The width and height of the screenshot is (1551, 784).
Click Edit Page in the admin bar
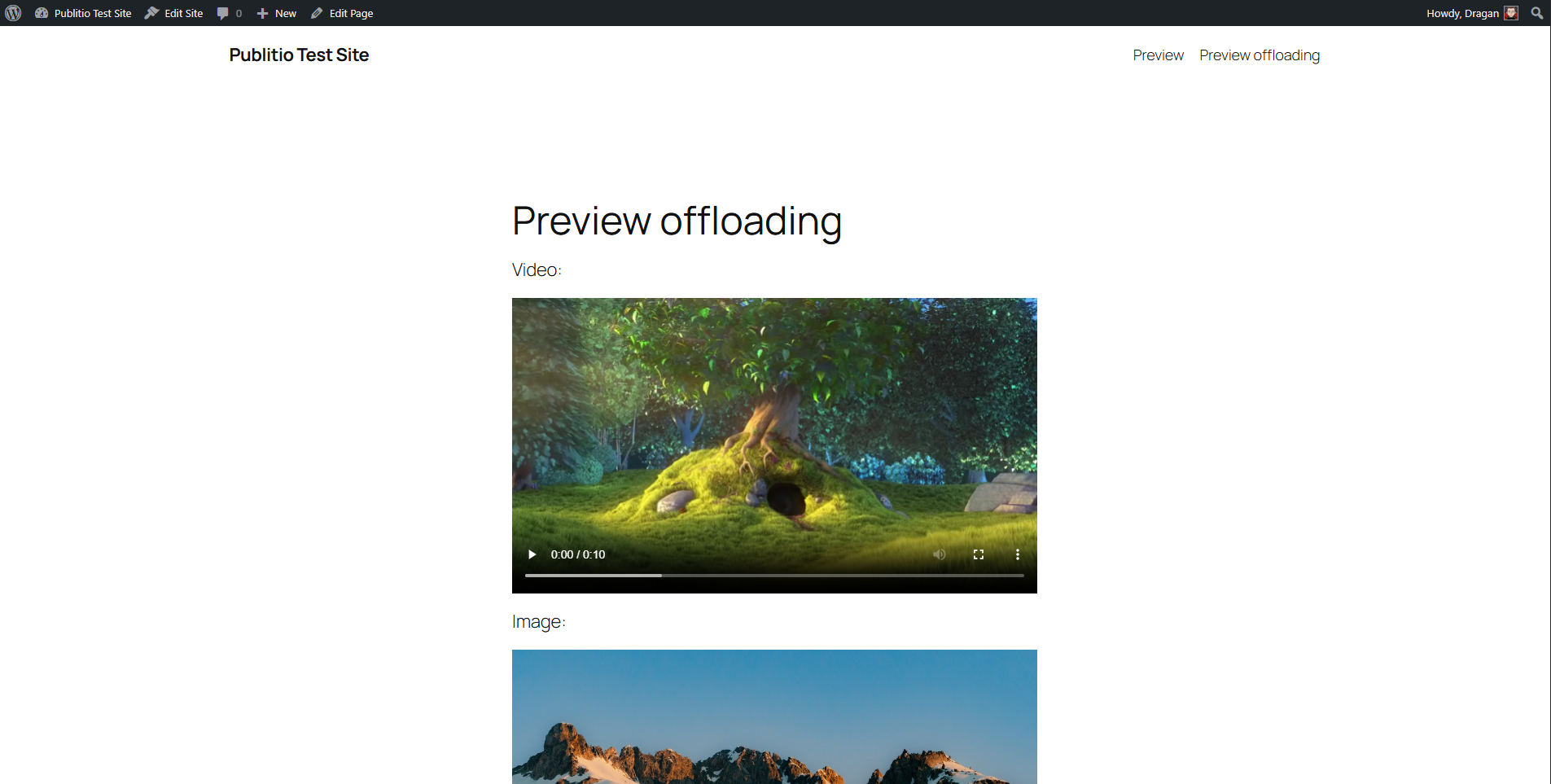(342, 13)
